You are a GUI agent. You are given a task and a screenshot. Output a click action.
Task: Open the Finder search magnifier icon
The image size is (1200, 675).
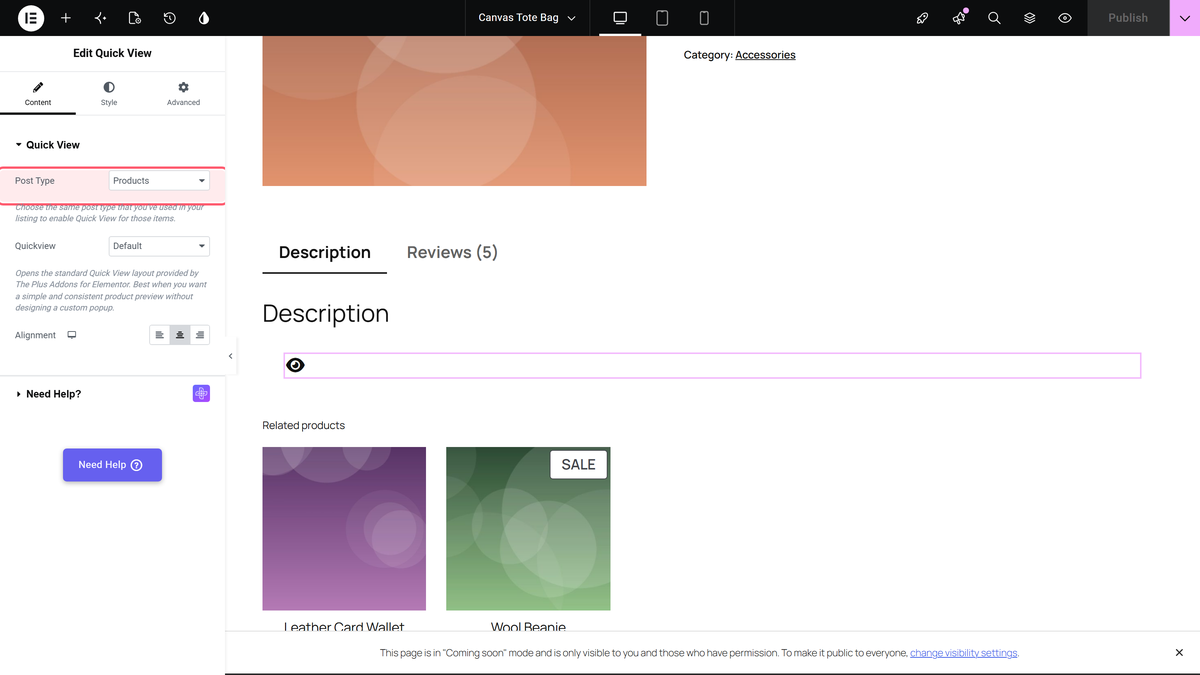(x=994, y=18)
